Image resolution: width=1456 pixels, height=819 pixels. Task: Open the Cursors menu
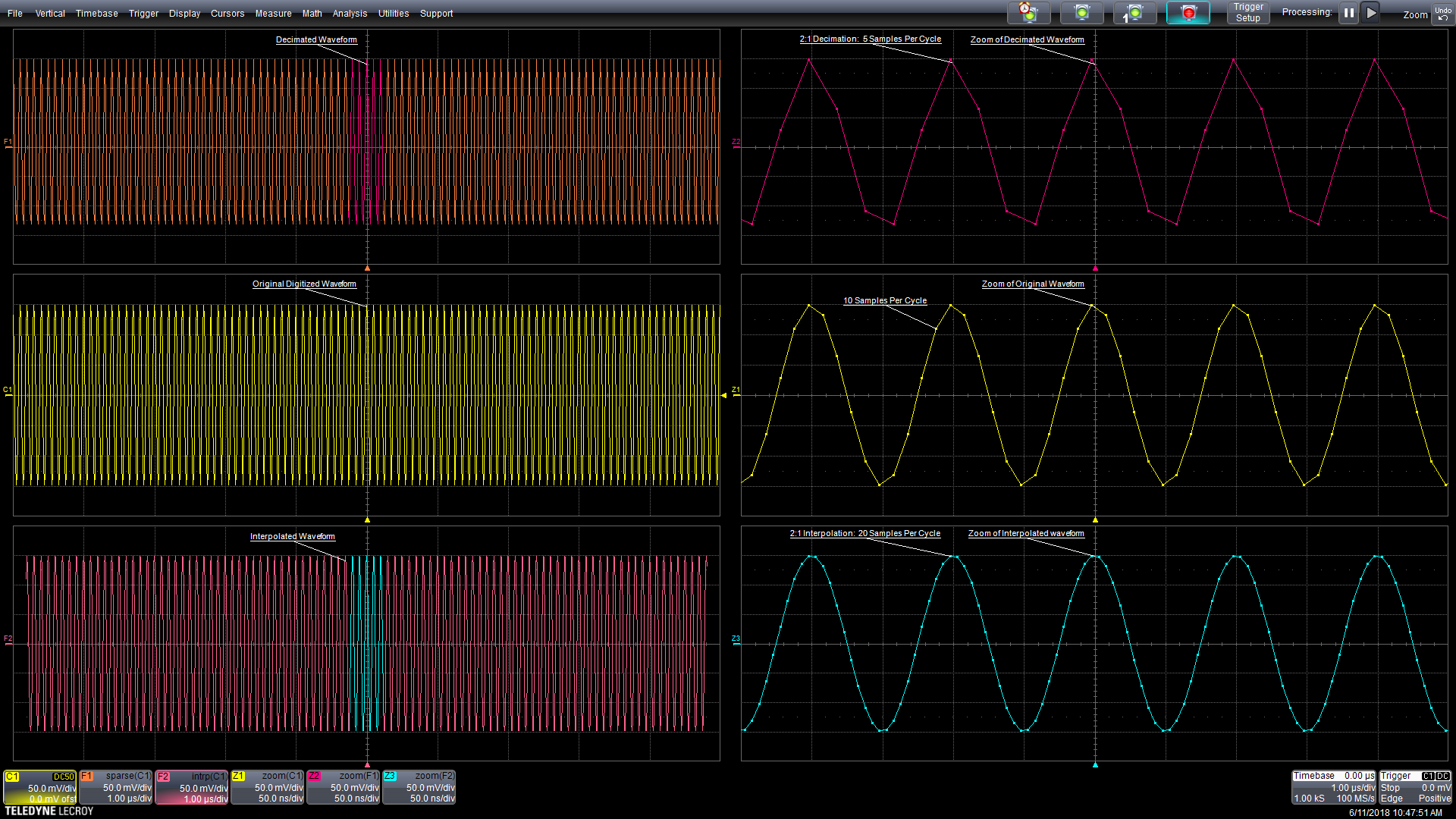coord(227,14)
